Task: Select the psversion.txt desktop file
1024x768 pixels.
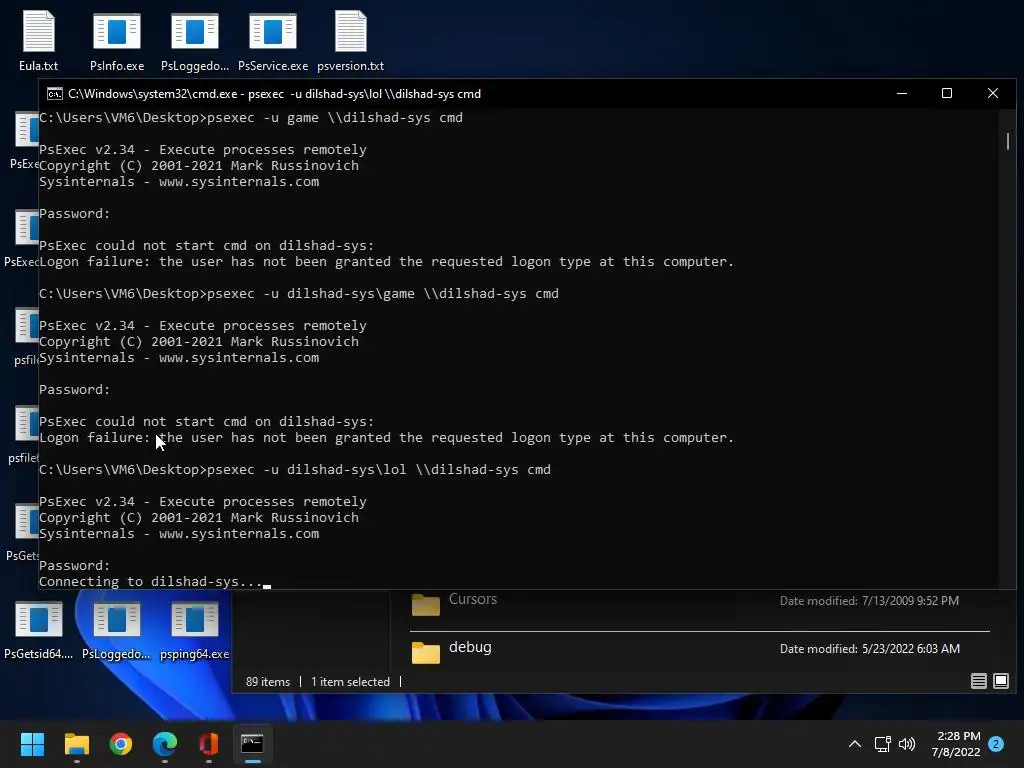Action: click(x=351, y=40)
